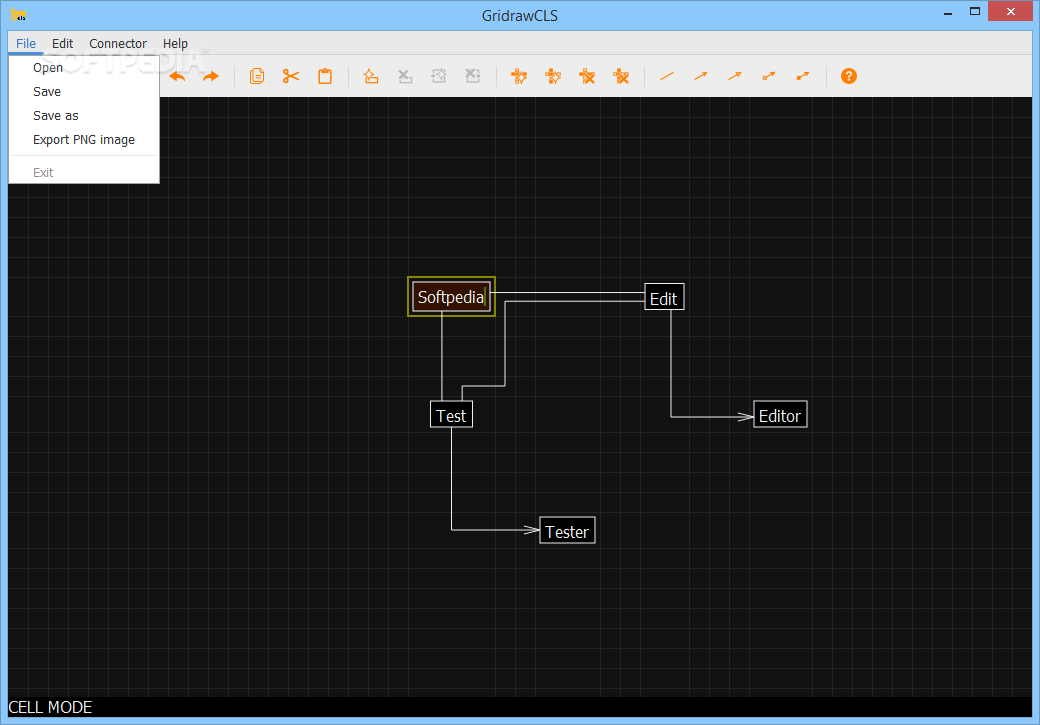This screenshot has width=1040, height=725.
Task: Click the Undo arrow icon
Action: tap(177, 76)
